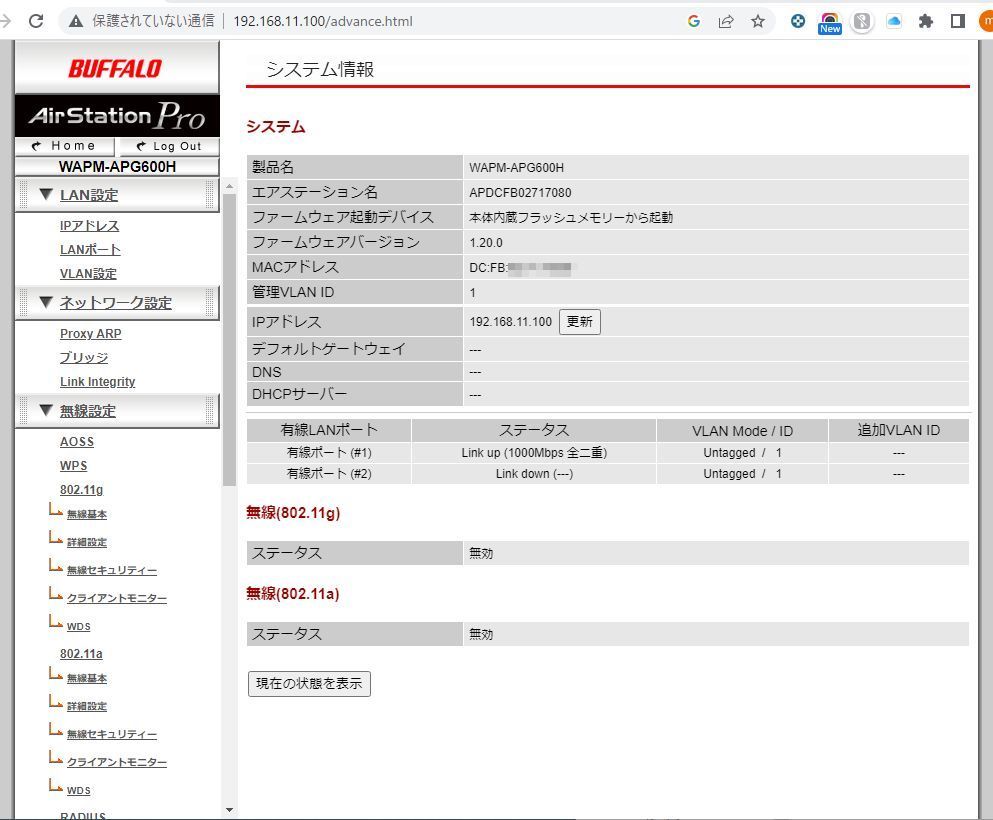Click the BUFFALO logo
The width and height of the screenshot is (993, 820).
tap(115, 68)
